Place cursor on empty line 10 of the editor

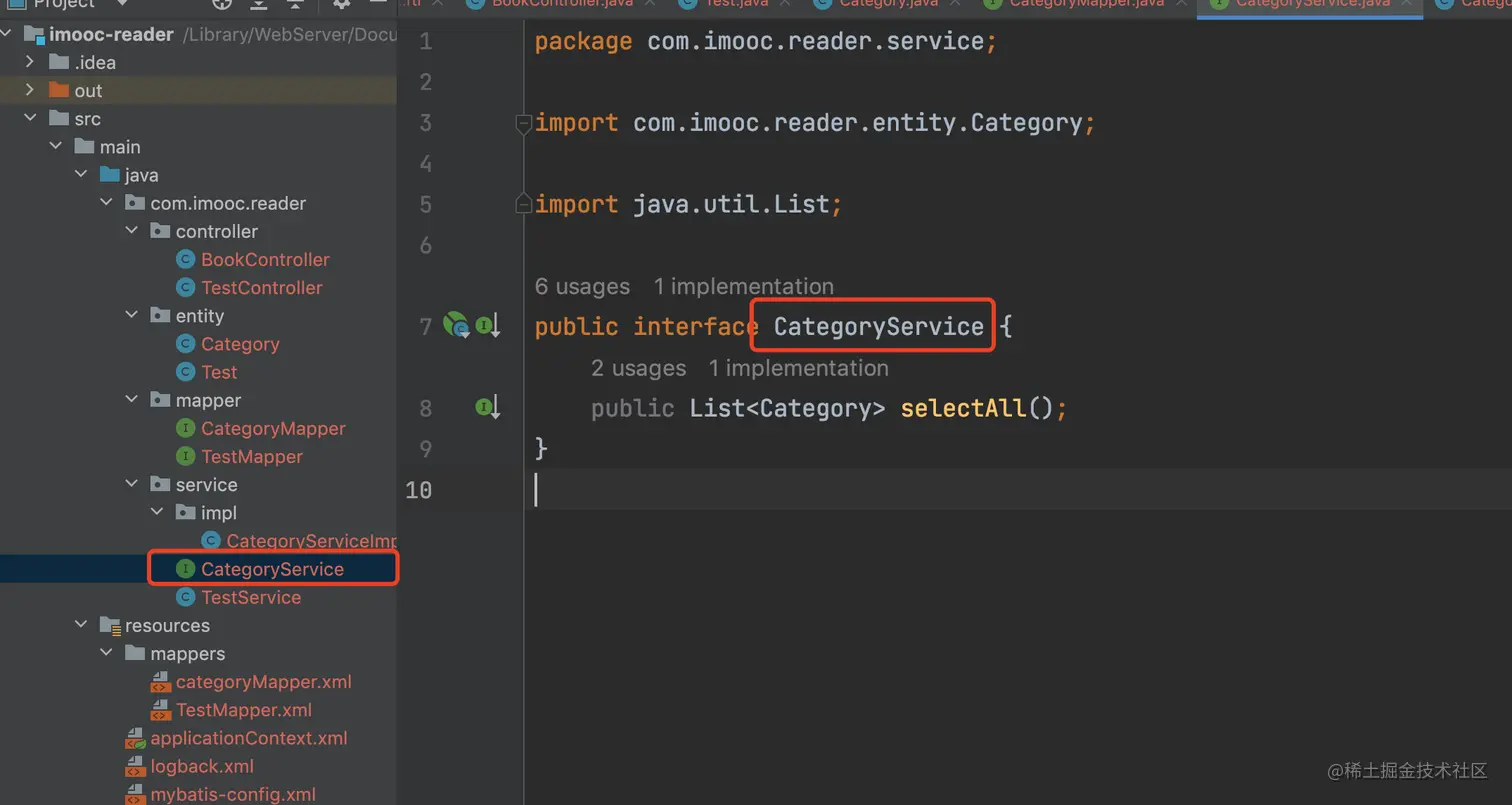tap(1017, 490)
